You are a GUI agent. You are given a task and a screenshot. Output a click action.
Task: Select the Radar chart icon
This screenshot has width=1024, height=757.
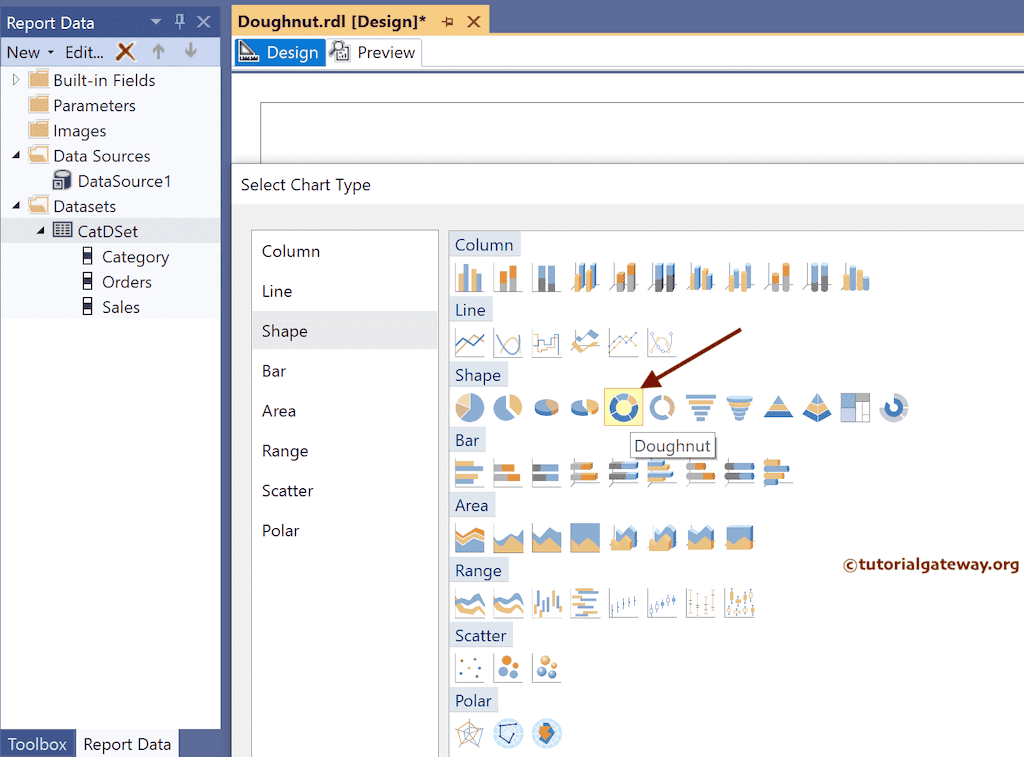click(470, 733)
